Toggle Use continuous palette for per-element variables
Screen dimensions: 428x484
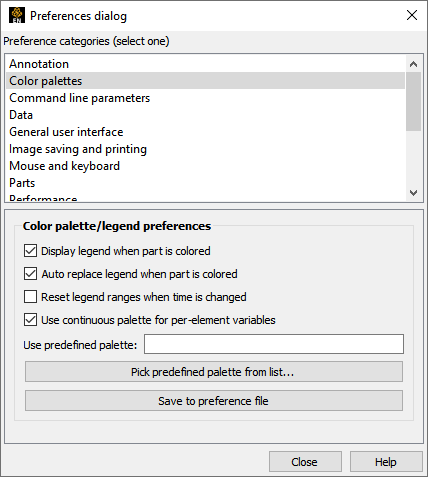30,320
